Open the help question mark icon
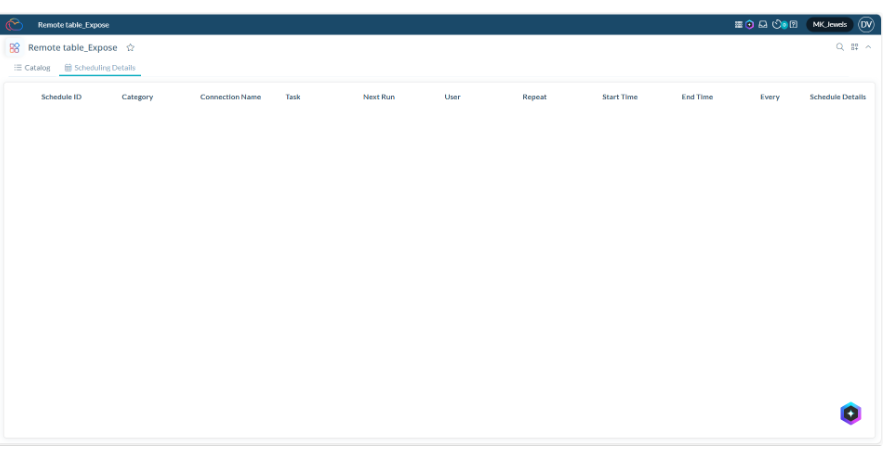The width and height of the screenshot is (890, 455). [793, 24]
